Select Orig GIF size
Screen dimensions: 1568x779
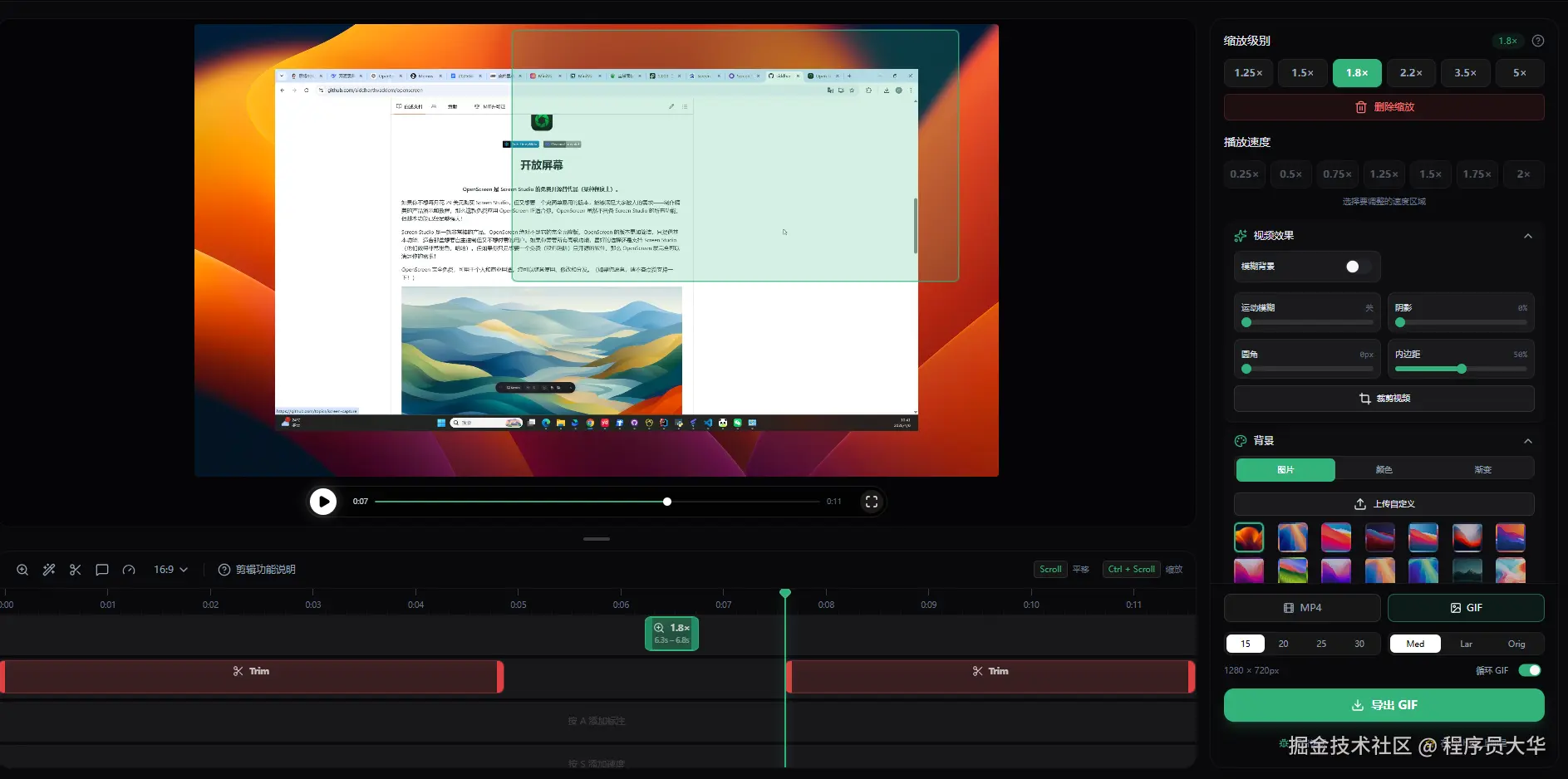click(1516, 644)
